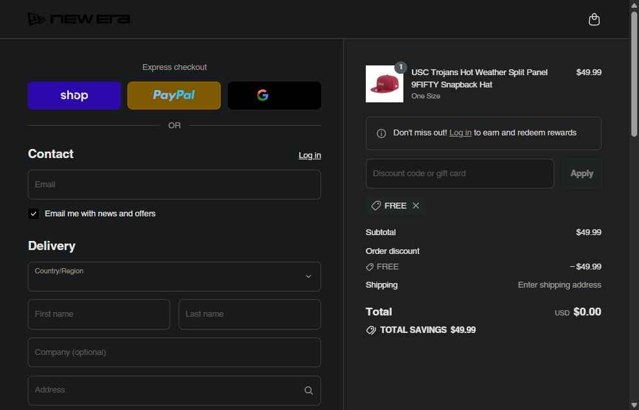Click the Subtotal $49.99 value

[x=588, y=232]
